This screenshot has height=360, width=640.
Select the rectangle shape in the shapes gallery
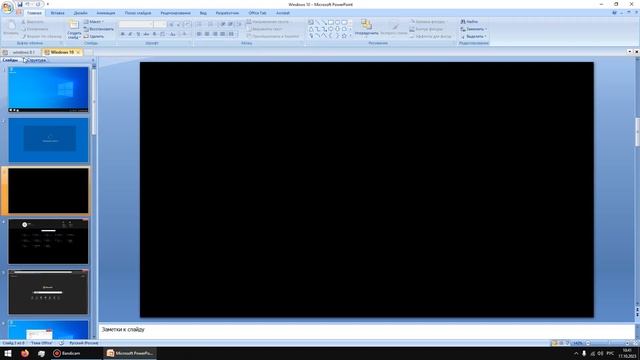(331, 22)
